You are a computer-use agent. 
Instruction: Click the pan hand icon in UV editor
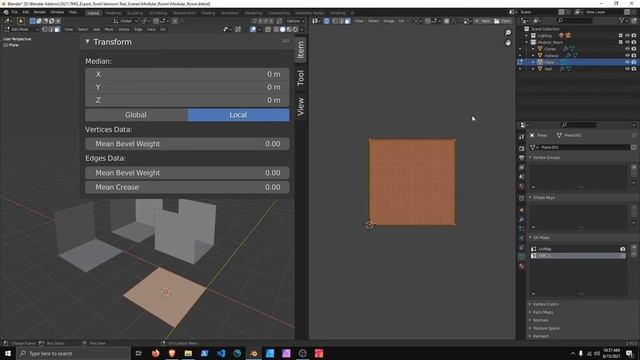click(508, 42)
